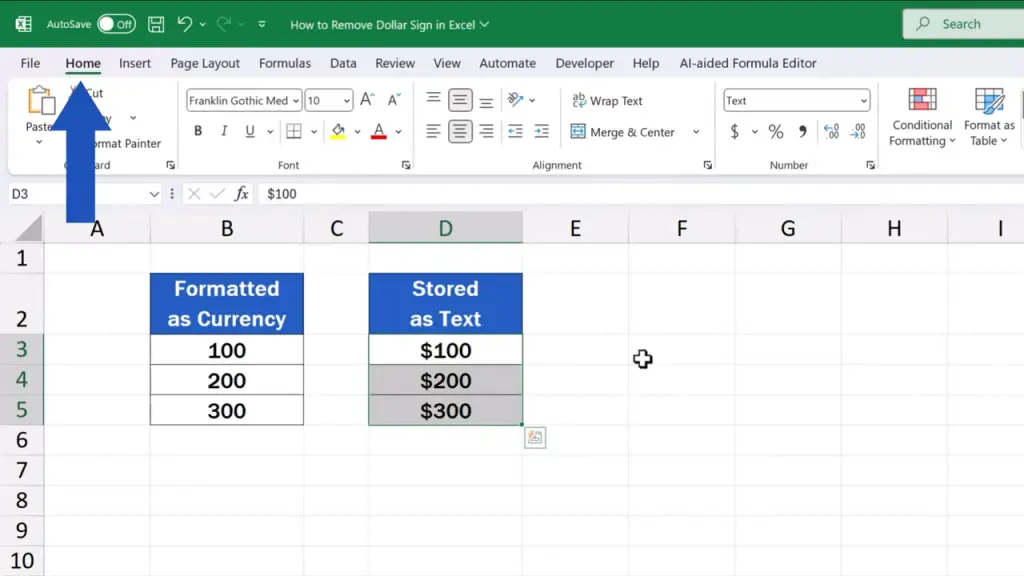Image resolution: width=1024 pixels, height=576 pixels.
Task: Click the Increase Font Size icon
Action: tap(367, 100)
